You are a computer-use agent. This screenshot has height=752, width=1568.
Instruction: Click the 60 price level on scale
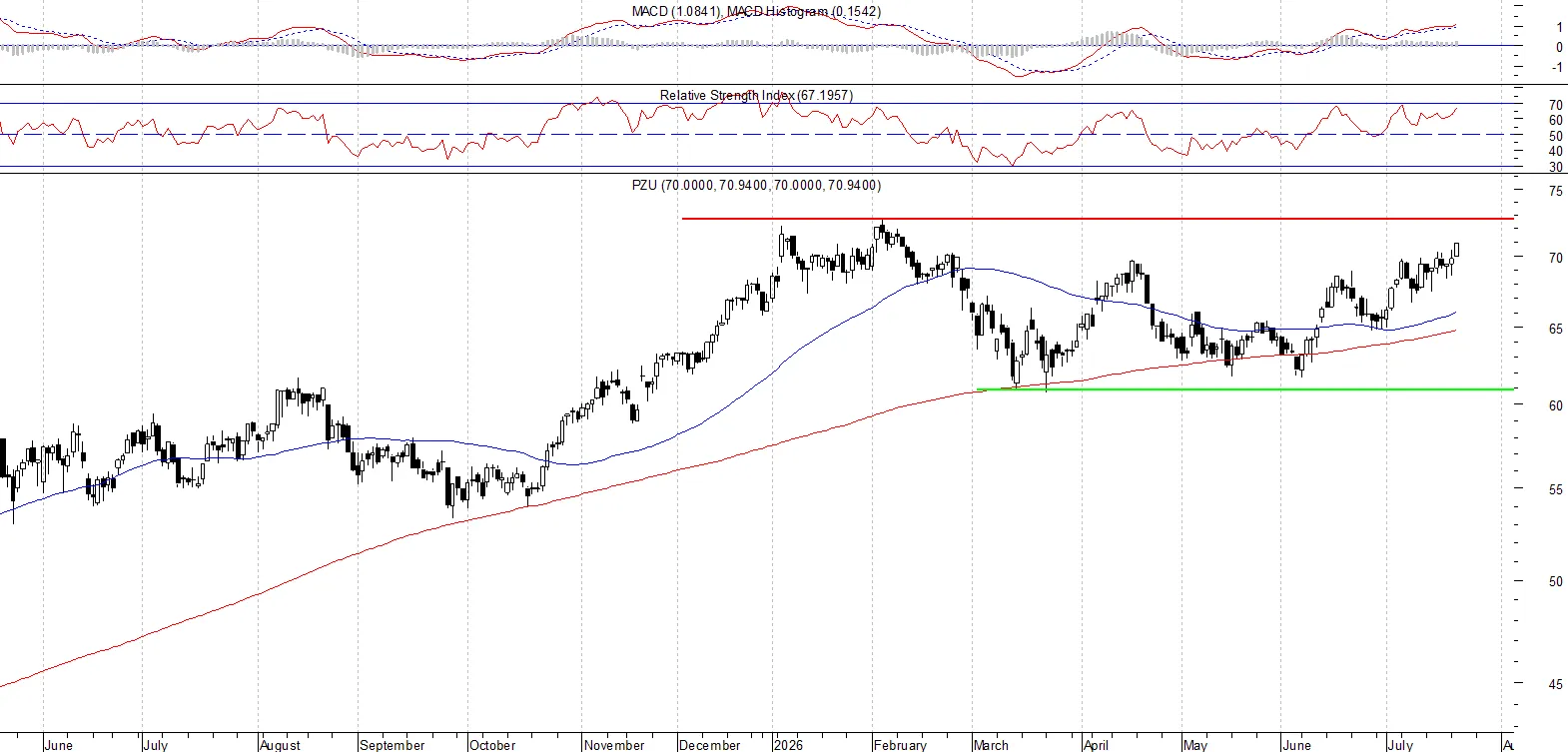click(x=1556, y=405)
